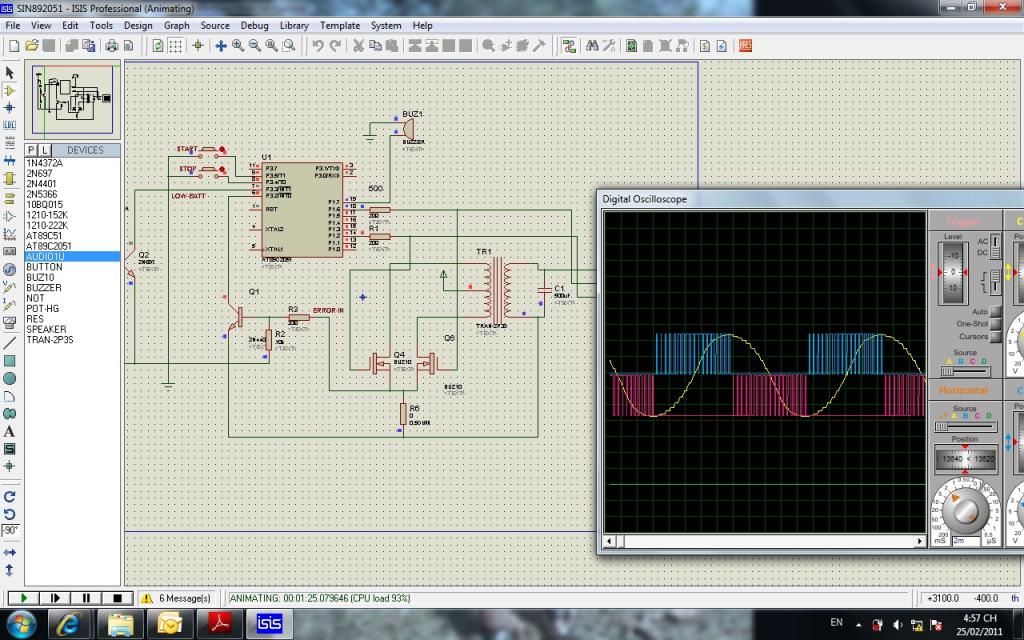Open the Library menu
The image size is (1024, 640).
click(294, 25)
